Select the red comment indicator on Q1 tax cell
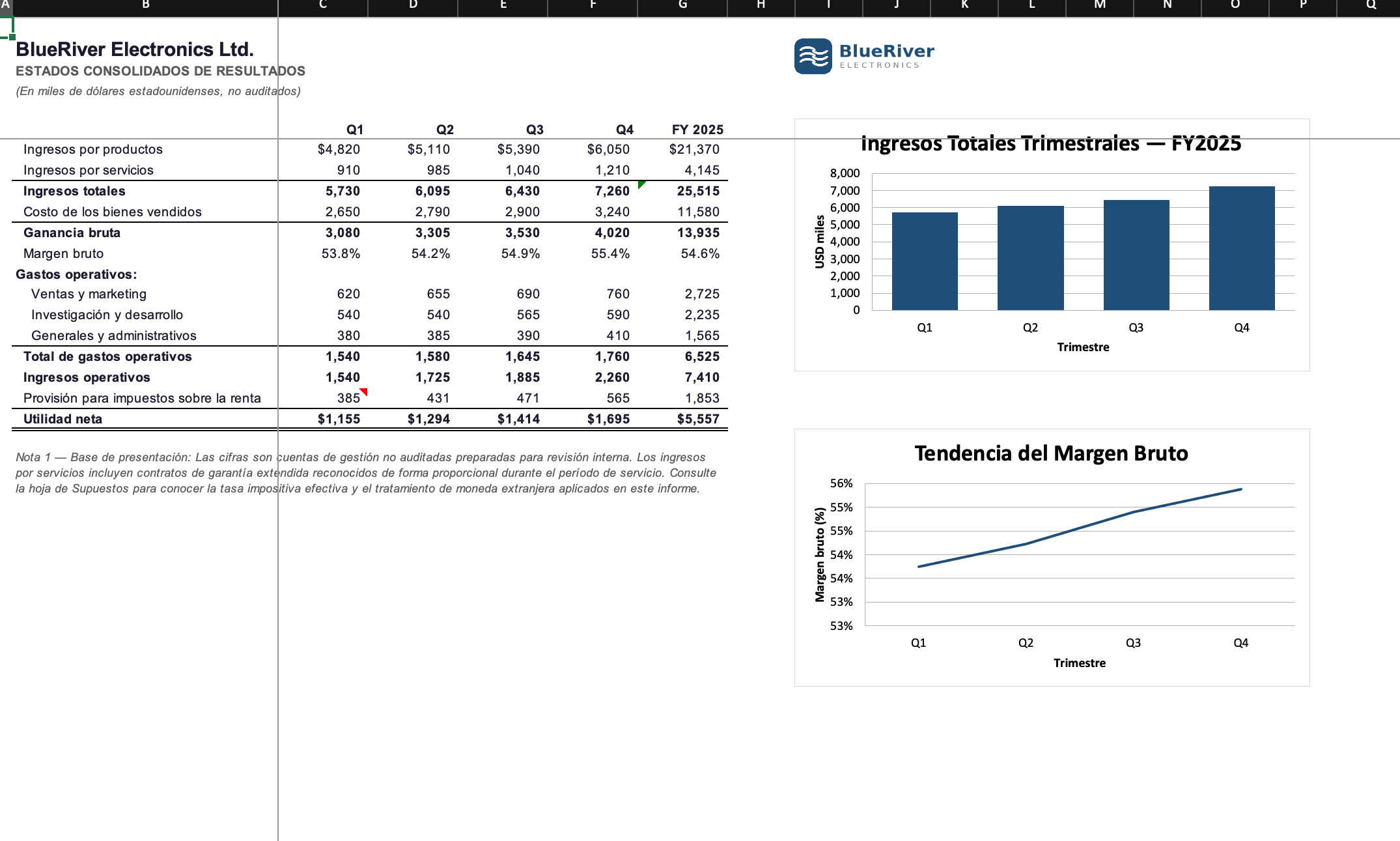Screen dimensions: 1400x841 coord(364,392)
